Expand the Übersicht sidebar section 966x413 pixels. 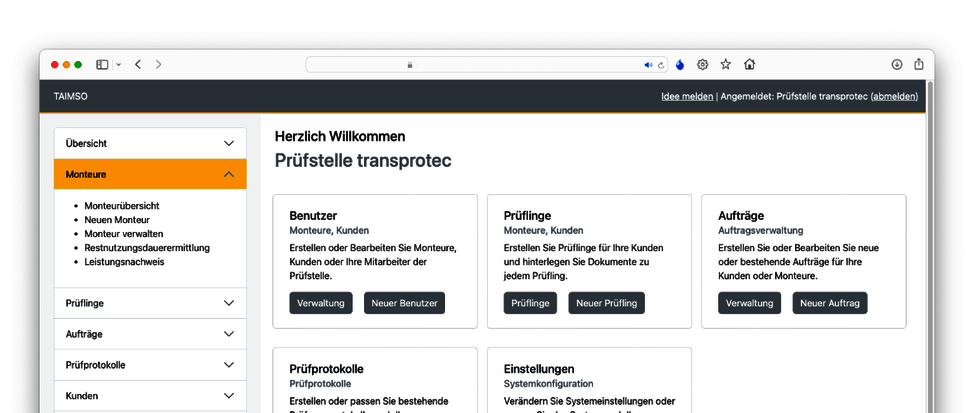pos(150,143)
